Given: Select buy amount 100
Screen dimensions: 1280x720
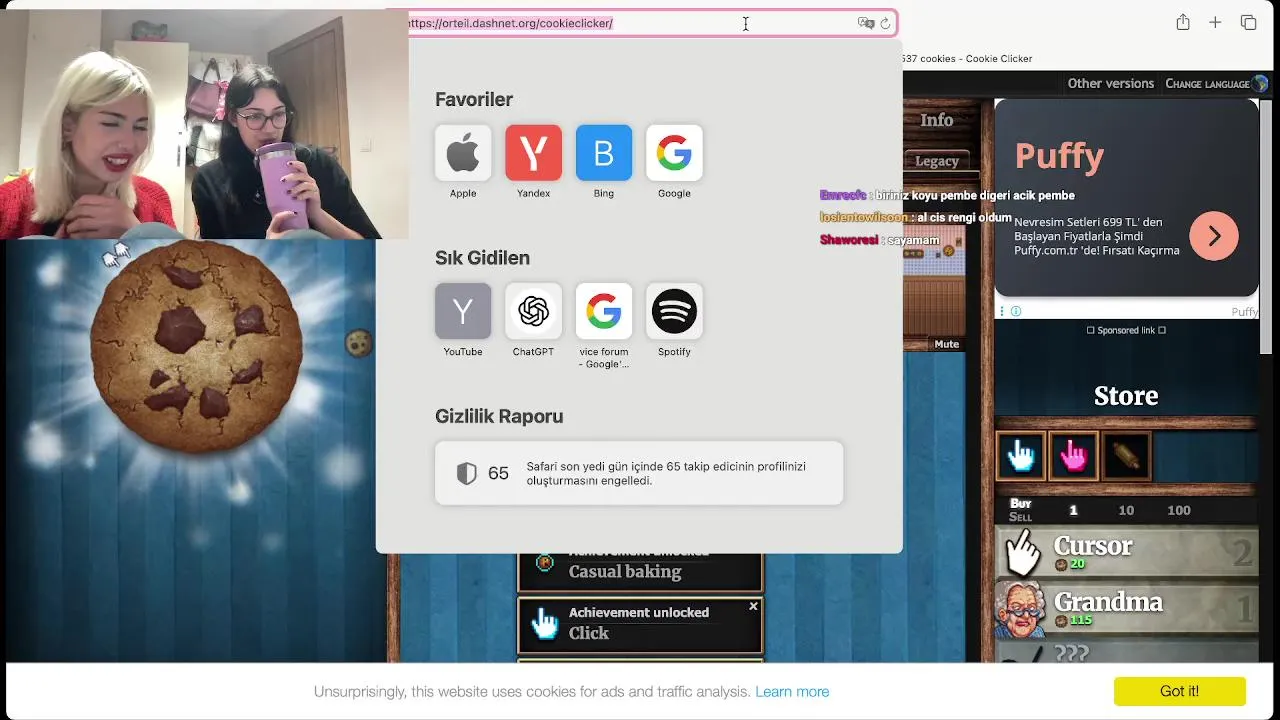Looking at the screenshot, I should click(x=1179, y=510).
